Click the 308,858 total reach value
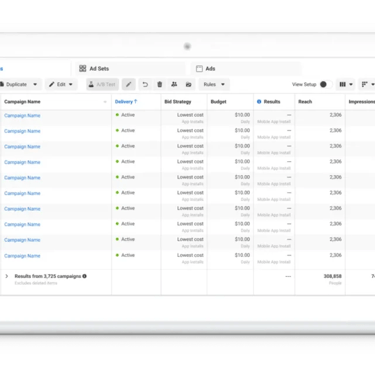375x366 pixels. coord(333,276)
